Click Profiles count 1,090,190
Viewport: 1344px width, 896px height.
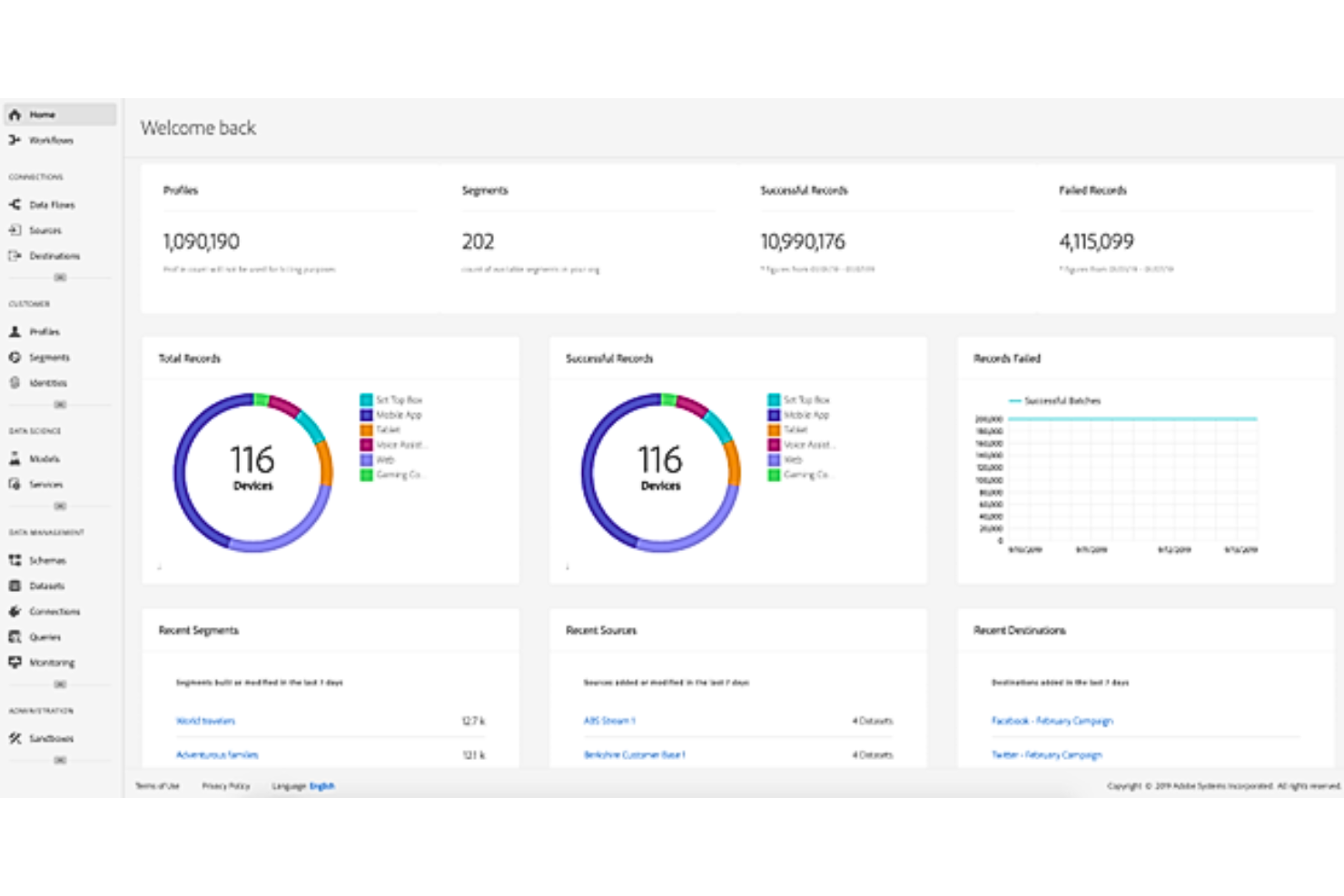pos(202,241)
